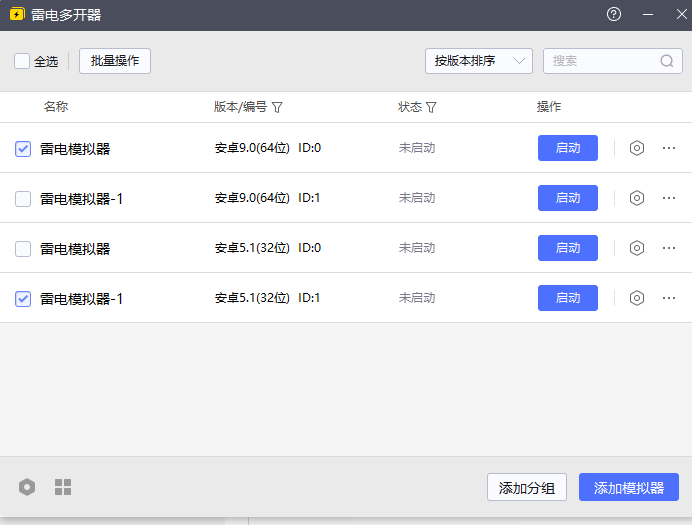
Task: Open settings for 雷电模拟器-1 安卓9.0 row
Action: 637,198
